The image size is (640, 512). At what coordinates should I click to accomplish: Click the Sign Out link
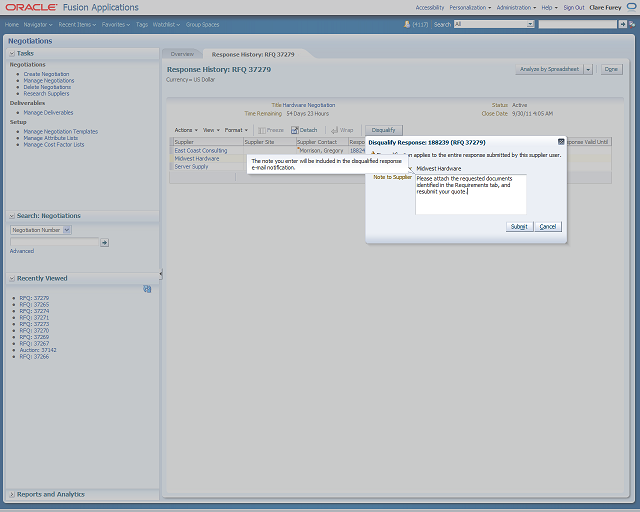[574, 7]
